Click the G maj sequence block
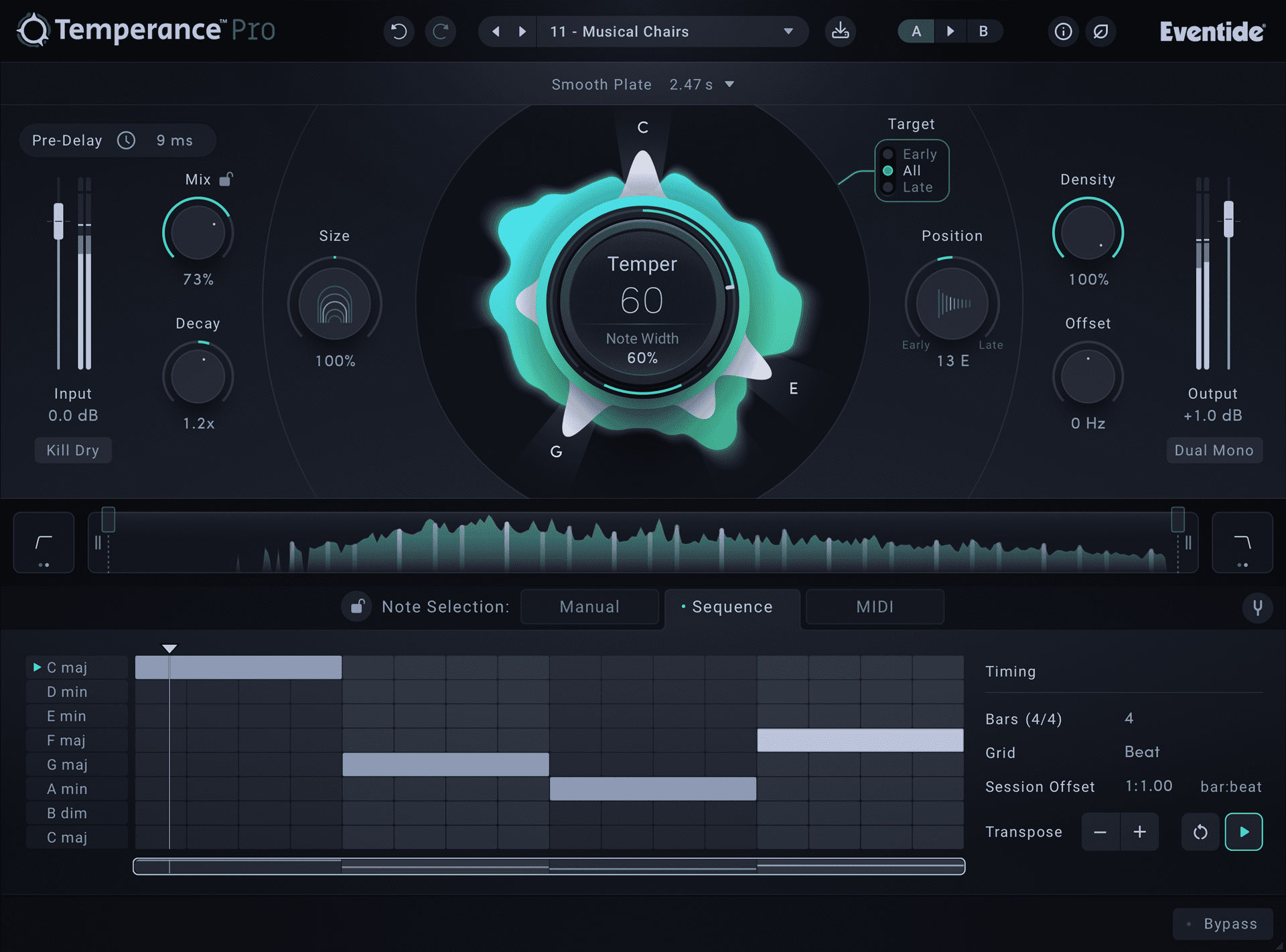The height and width of the screenshot is (952, 1286). coord(445,765)
